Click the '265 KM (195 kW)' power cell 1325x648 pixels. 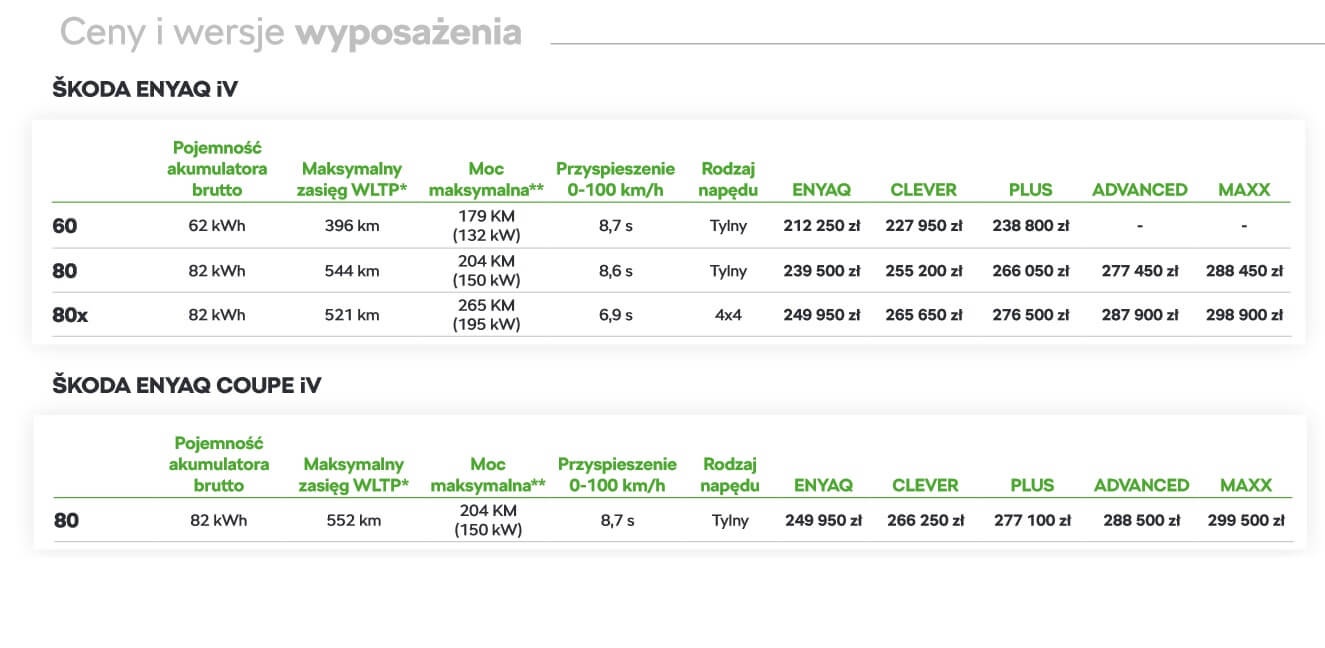coord(486,314)
